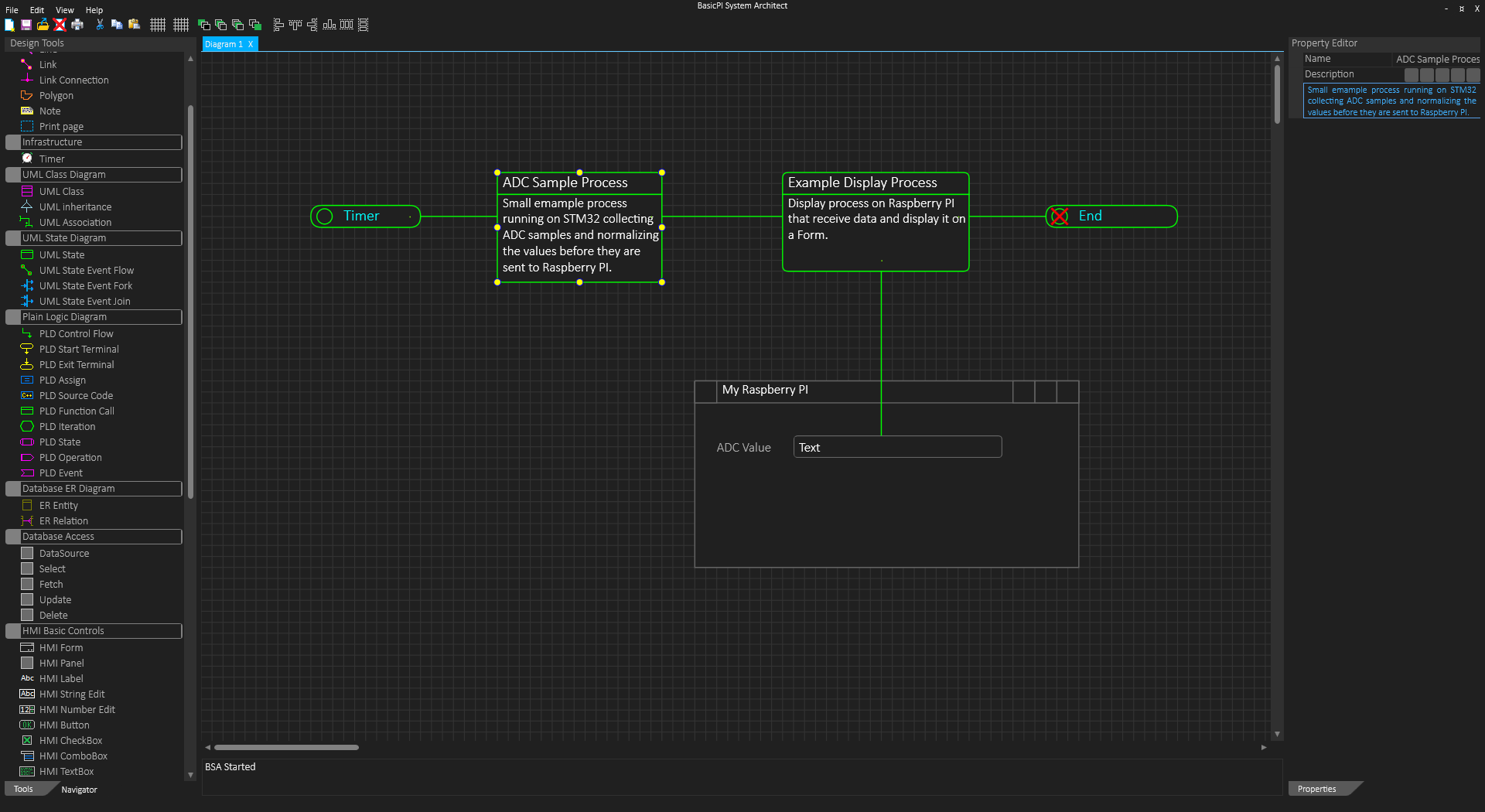The width and height of the screenshot is (1485, 812).
Task: Click the My Raspberry PI form title
Action: coord(765,391)
